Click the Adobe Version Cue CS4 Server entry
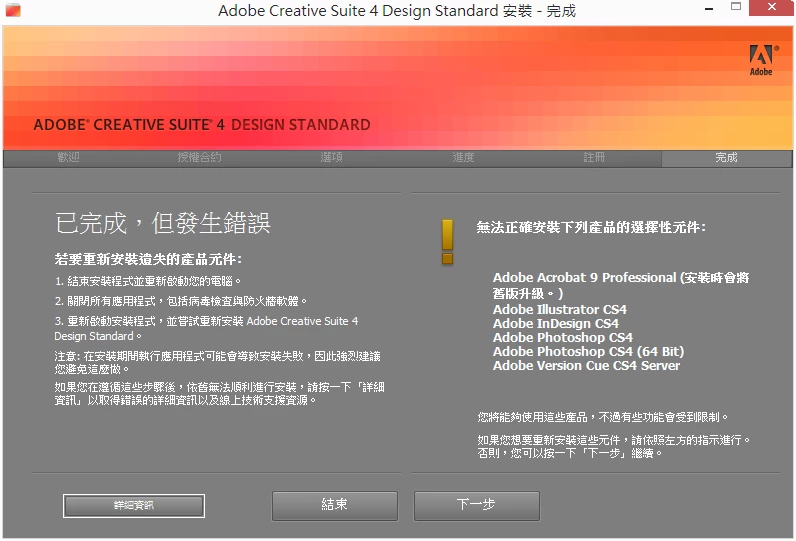This screenshot has height=541, width=796. (586, 365)
